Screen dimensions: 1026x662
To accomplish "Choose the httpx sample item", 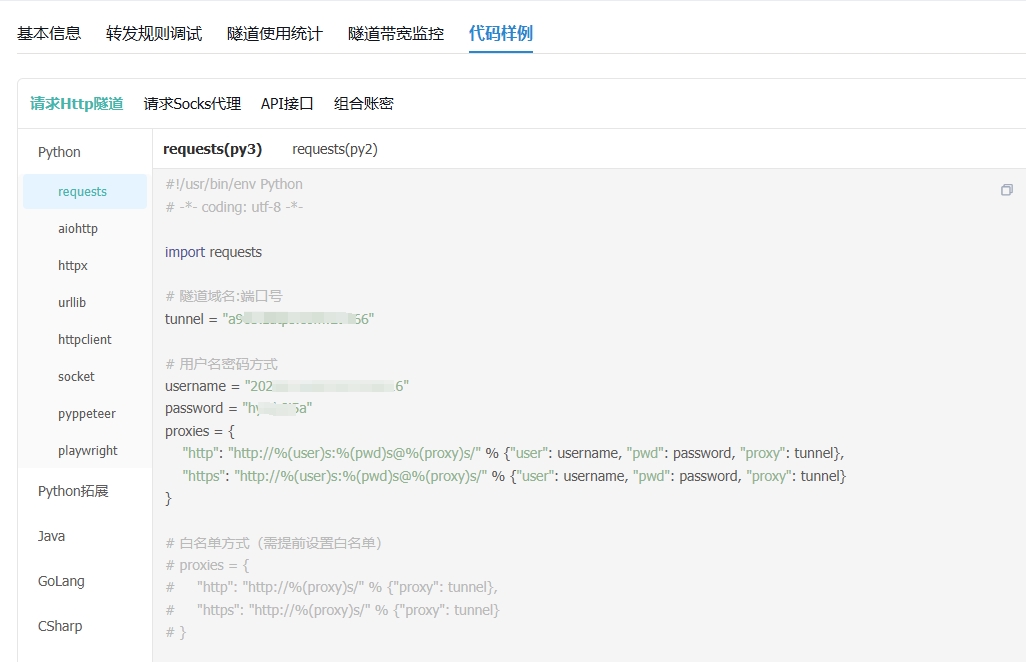I will point(73,266).
